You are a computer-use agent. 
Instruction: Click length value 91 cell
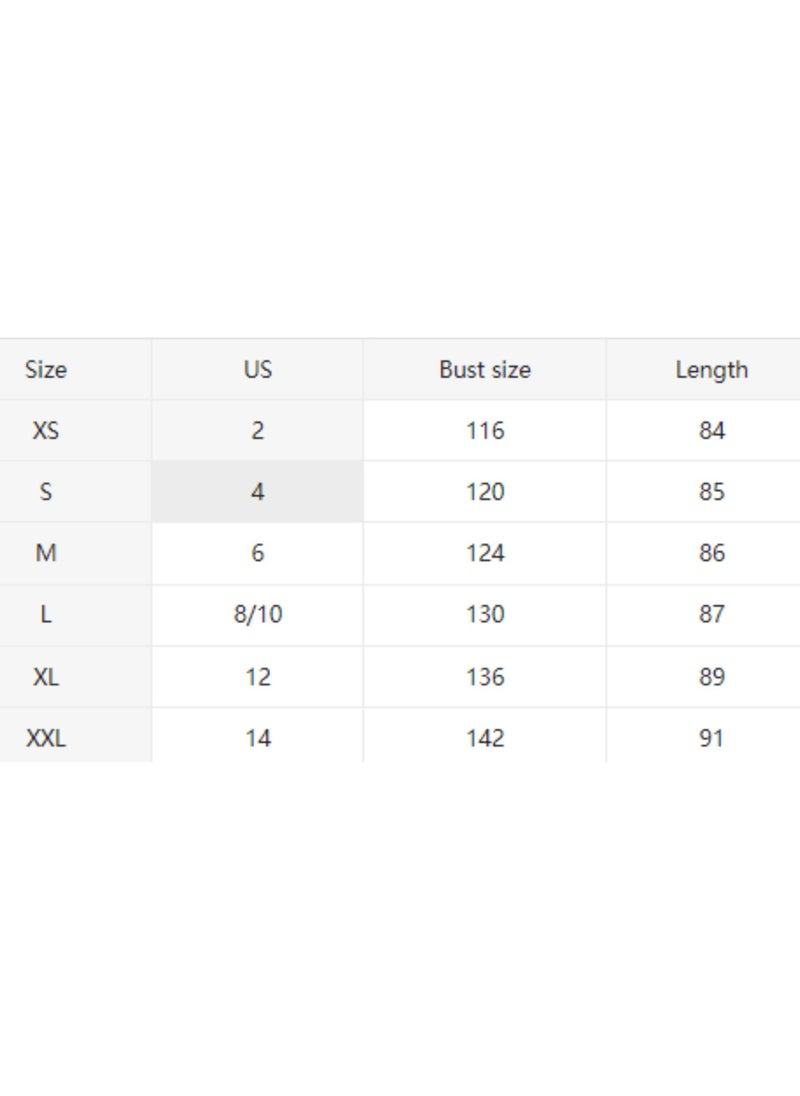(x=704, y=735)
